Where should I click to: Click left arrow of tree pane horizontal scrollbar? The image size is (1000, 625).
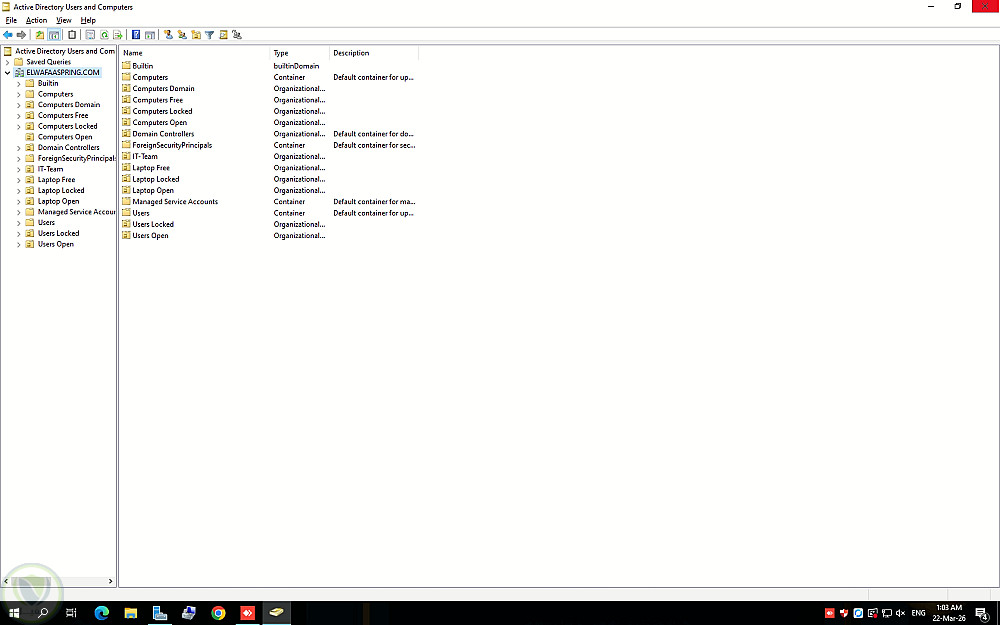(x=6, y=581)
